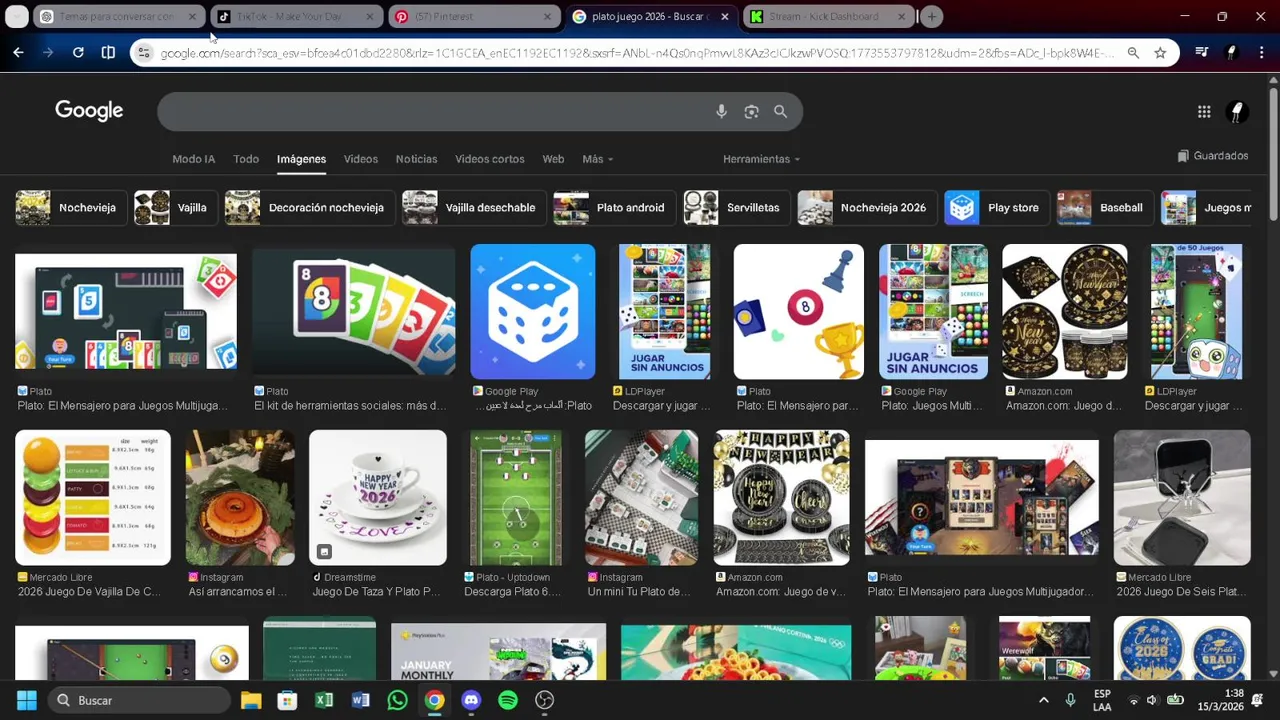Select the Web search tab

[553, 159]
